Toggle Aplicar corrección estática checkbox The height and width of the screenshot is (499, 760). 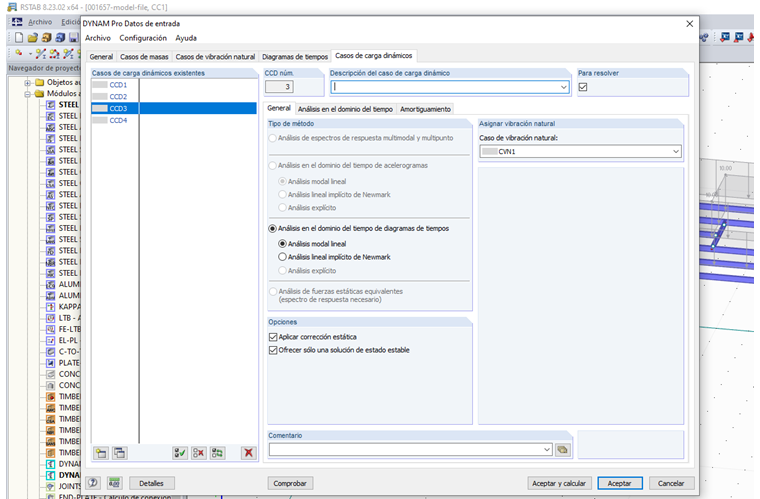tap(273, 337)
